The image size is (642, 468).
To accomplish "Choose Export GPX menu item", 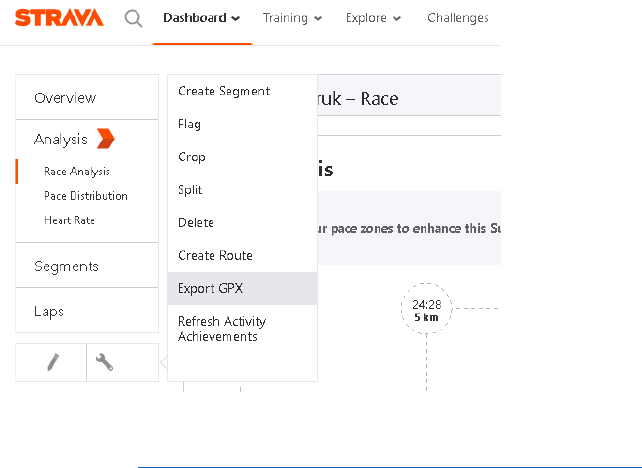I will pos(211,289).
